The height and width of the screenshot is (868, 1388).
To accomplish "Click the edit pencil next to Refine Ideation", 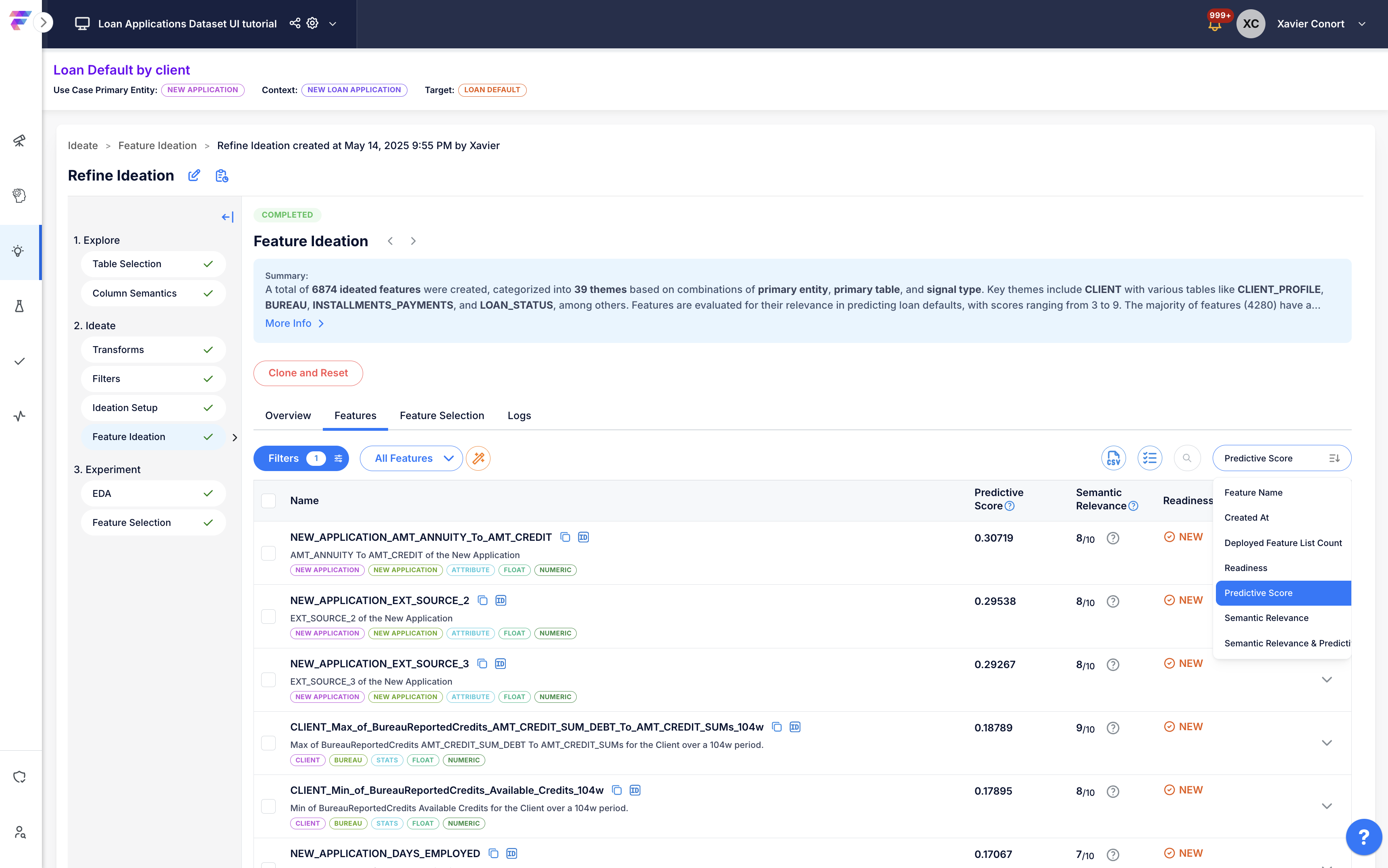I will point(194,176).
